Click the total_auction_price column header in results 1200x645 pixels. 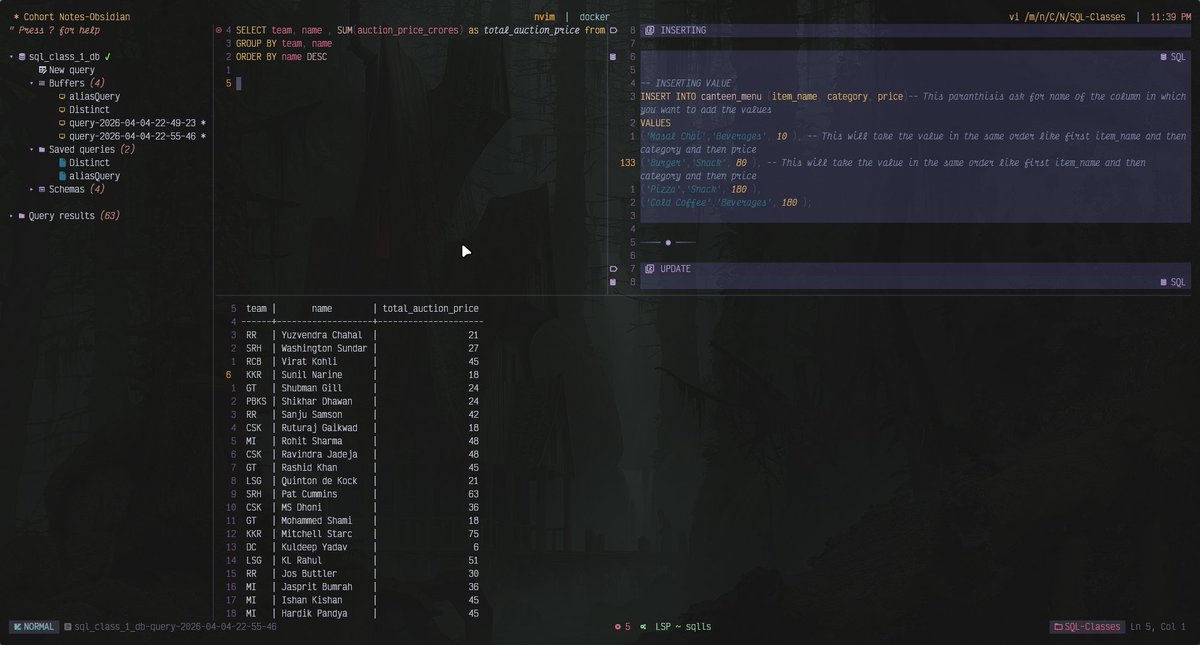click(430, 309)
